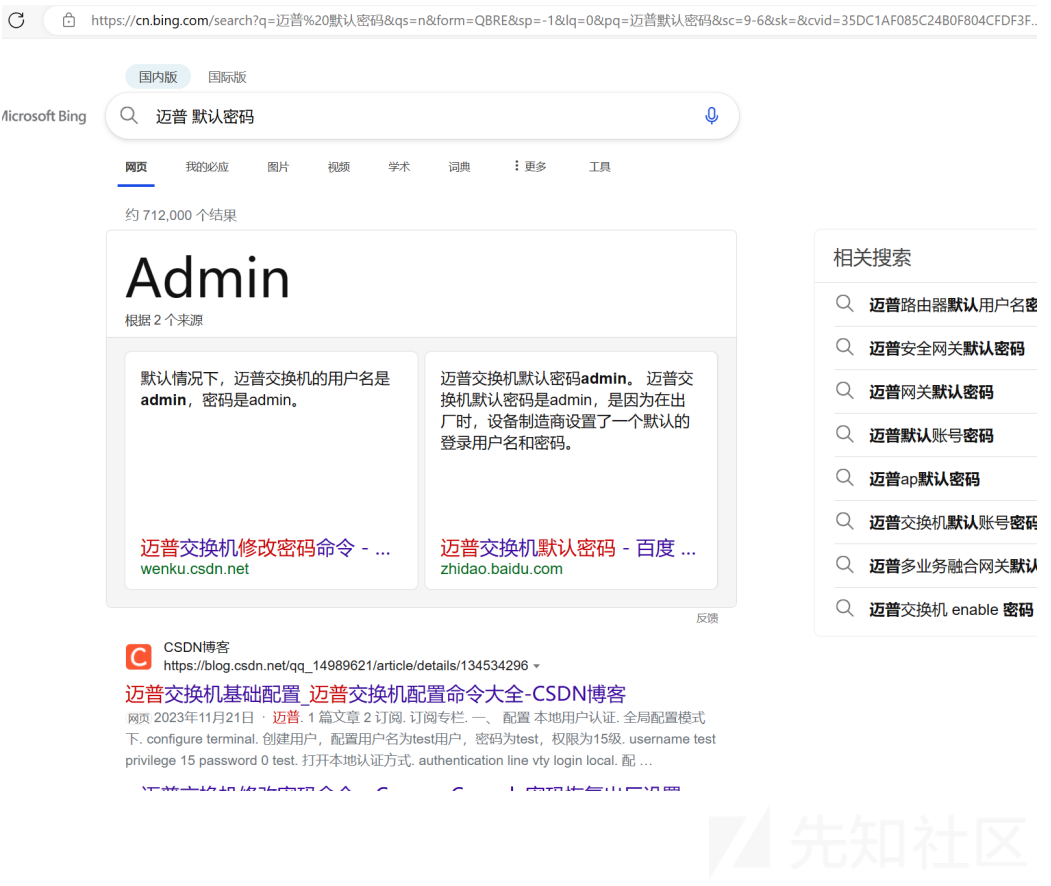Open zhidao.baidu.com source link
This screenshot has width=1051, height=886.
coord(501,569)
